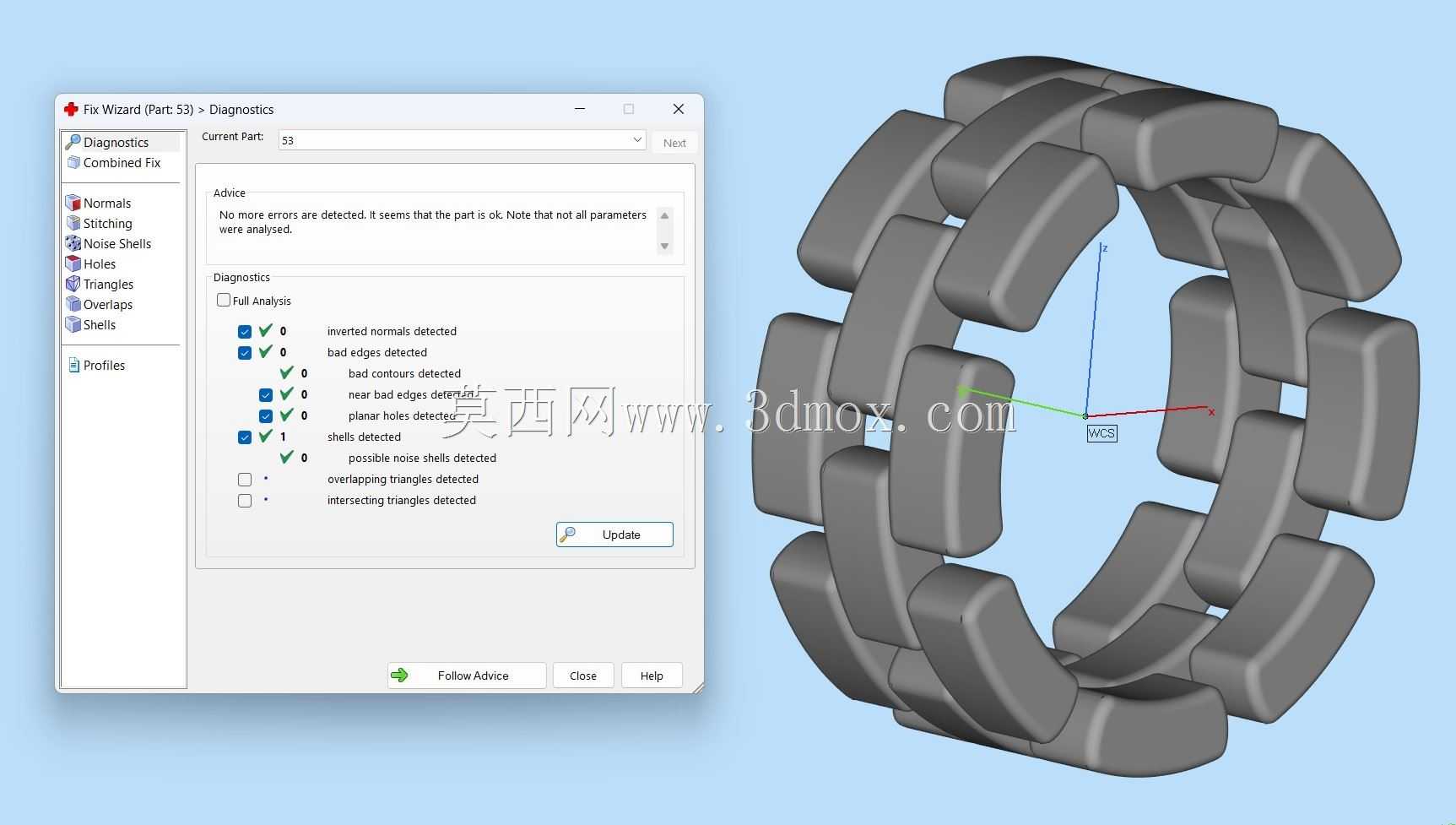Enable the Full Analysis checkbox
Image resolution: width=1456 pixels, height=825 pixels.
coord(224,300)
